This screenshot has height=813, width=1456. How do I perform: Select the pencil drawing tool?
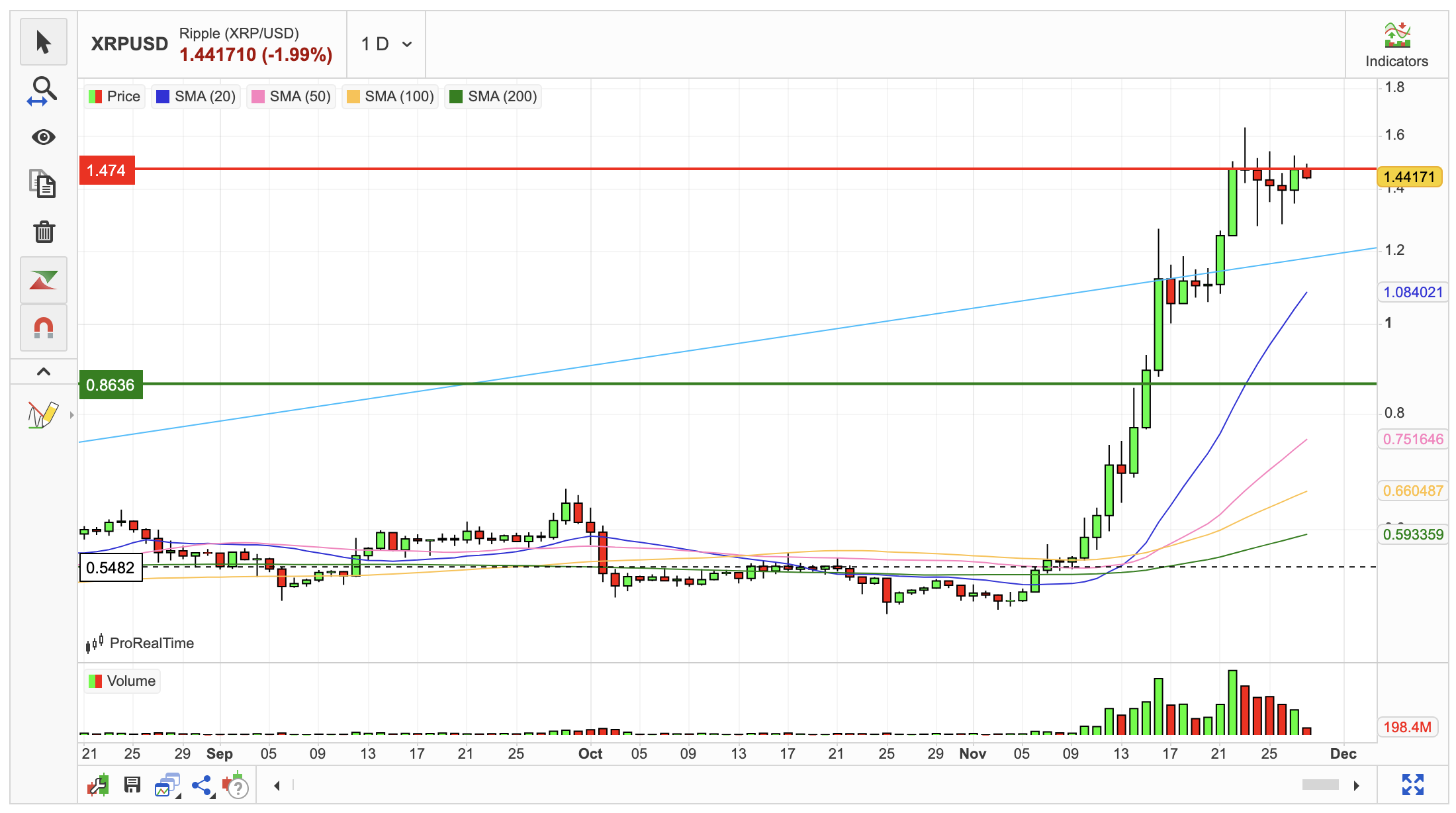pos(42,415)
